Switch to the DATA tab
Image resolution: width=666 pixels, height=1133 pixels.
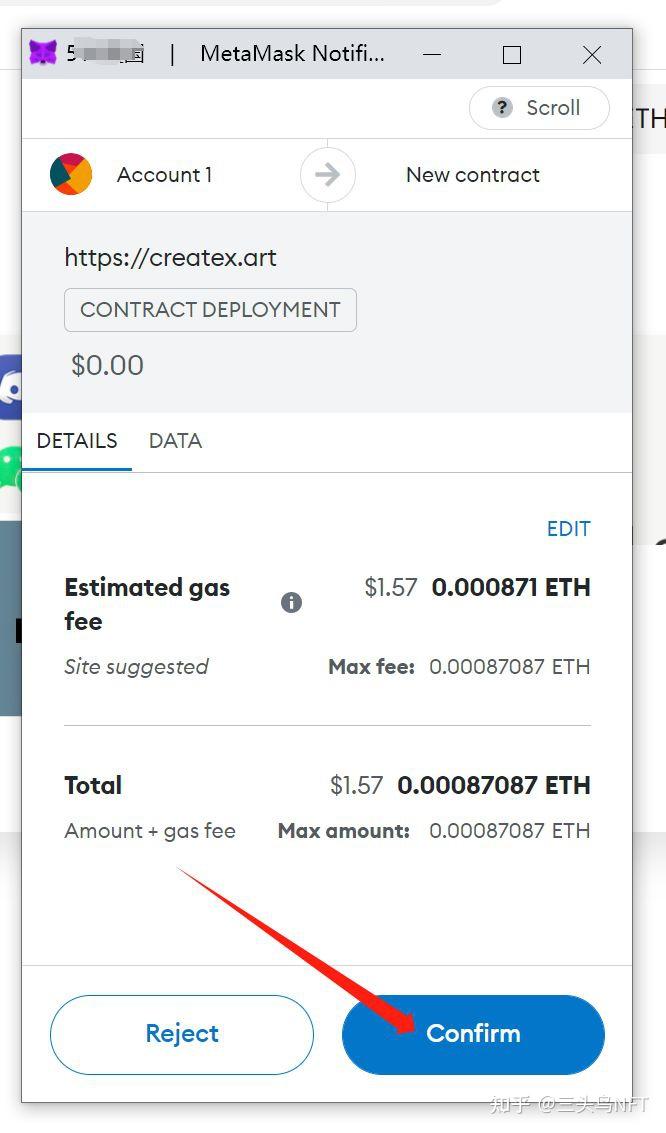(x=175, y=441)
